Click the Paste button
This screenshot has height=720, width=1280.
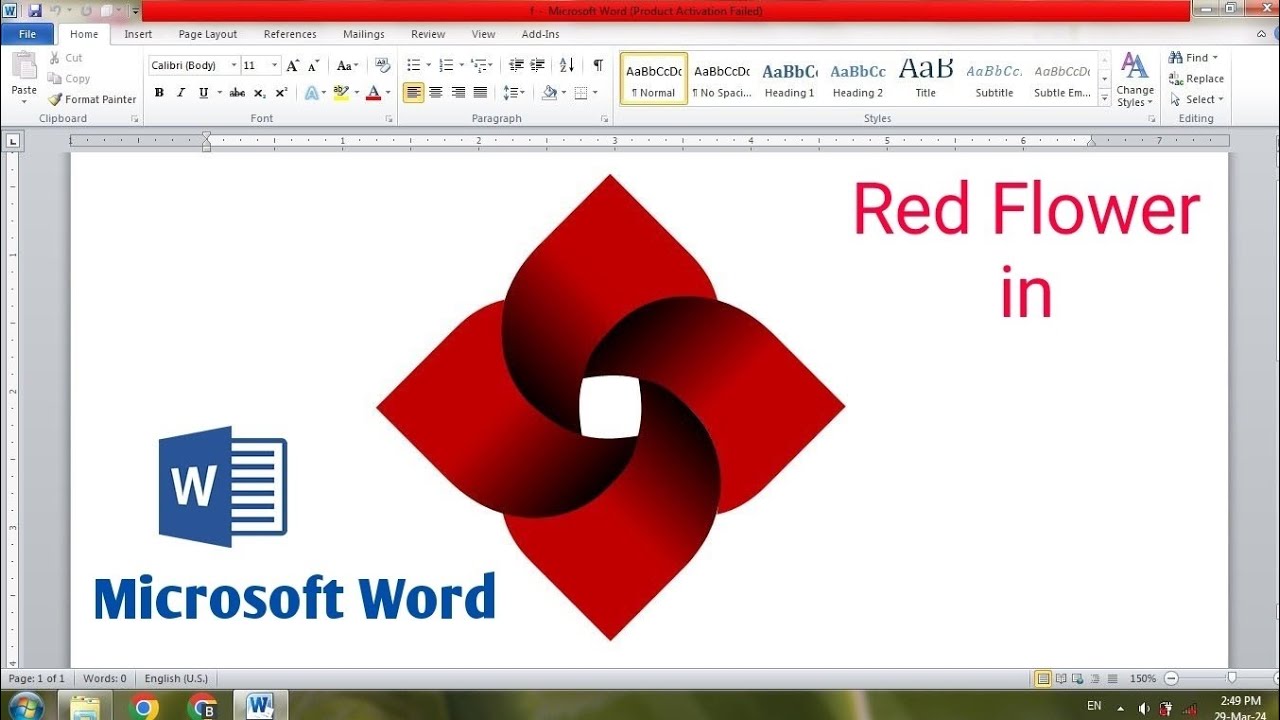[x=24, y=76]
